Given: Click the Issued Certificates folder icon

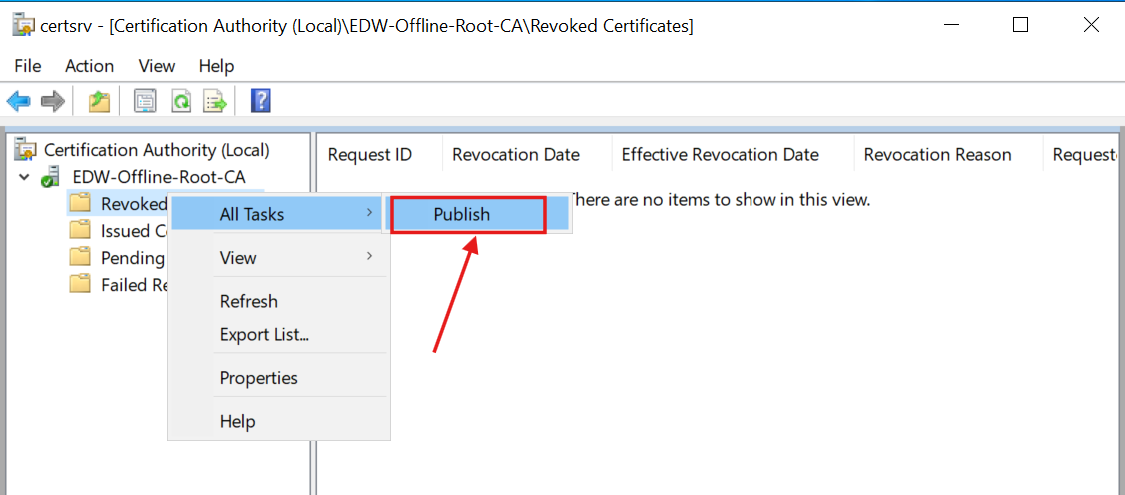Looking at the screenshot, I should [80, 230].
